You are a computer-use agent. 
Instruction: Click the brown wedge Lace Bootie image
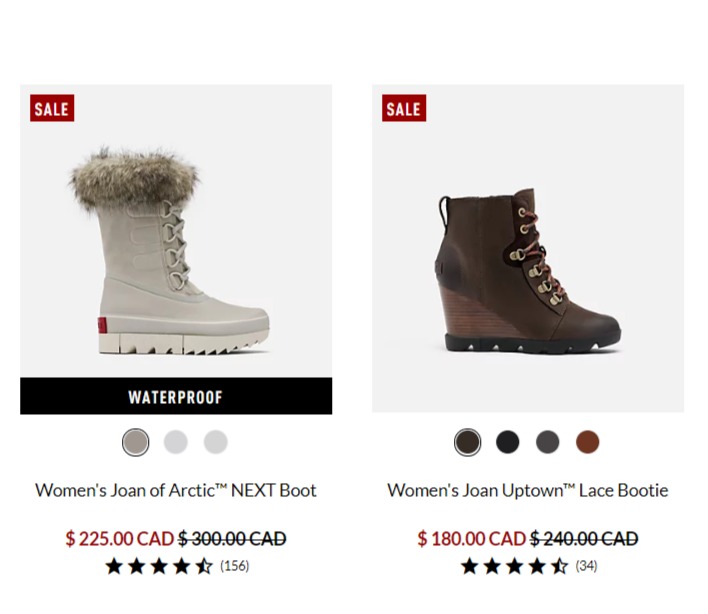[528, 248]
